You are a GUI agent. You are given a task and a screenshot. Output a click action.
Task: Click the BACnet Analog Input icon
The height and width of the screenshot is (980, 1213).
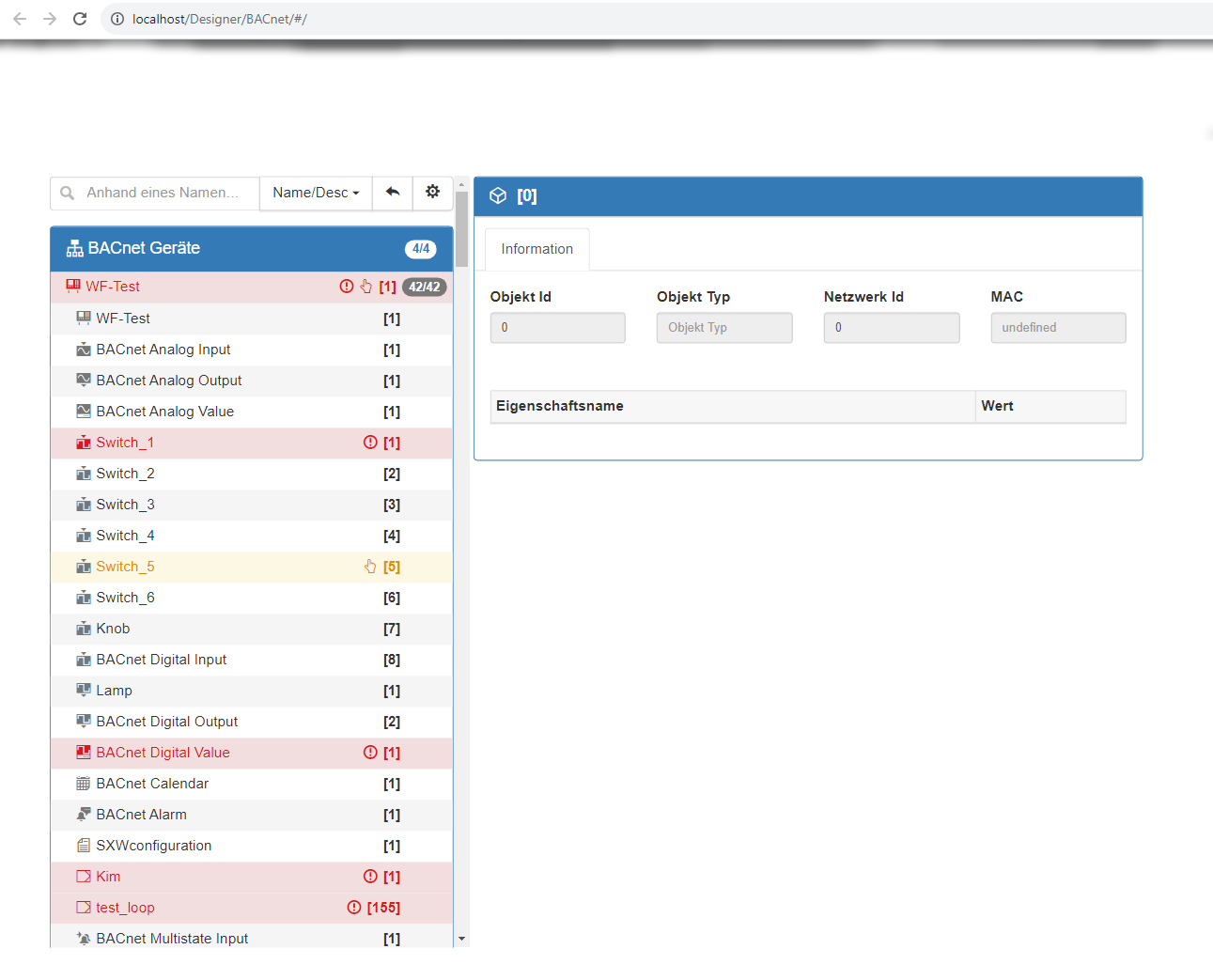[x=84, y=350]
